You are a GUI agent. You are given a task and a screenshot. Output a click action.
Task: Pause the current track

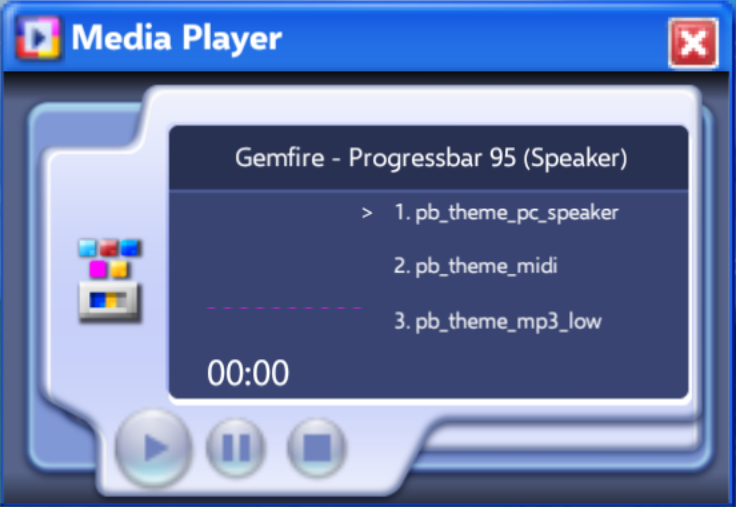[x=236, y=447]
